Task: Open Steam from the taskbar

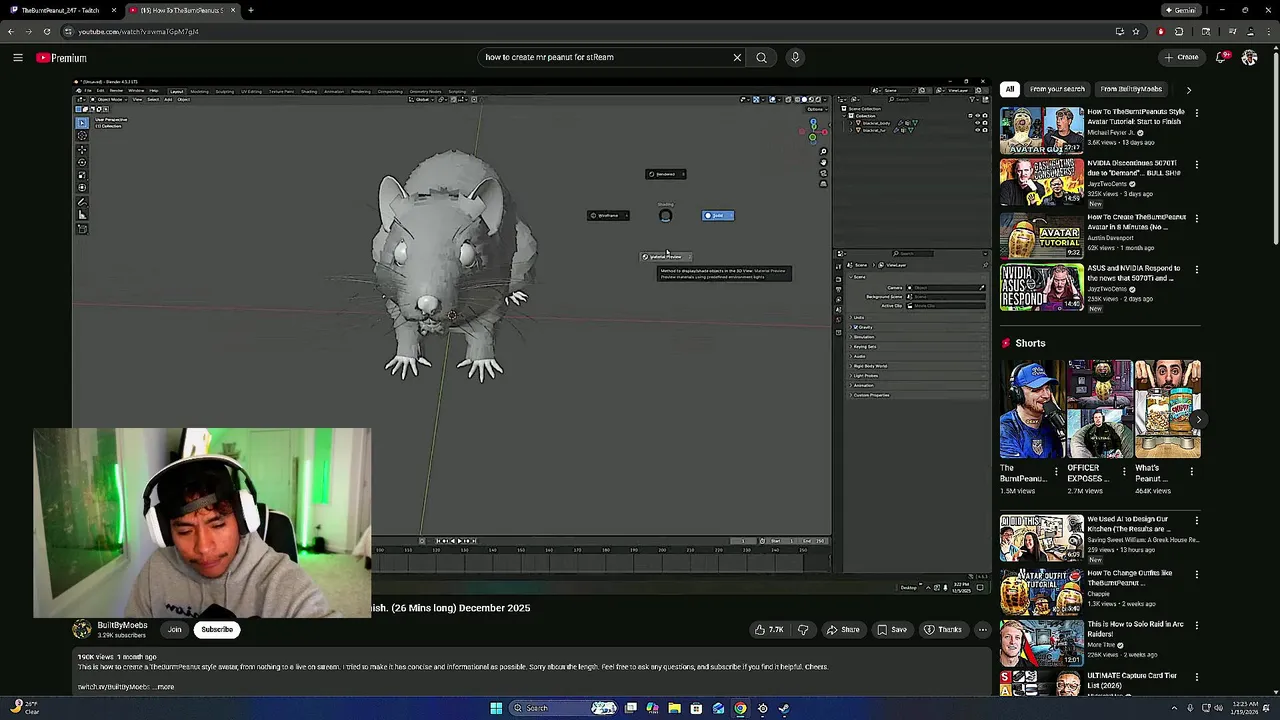Action: pyautogui.click(x=784, y=708)
